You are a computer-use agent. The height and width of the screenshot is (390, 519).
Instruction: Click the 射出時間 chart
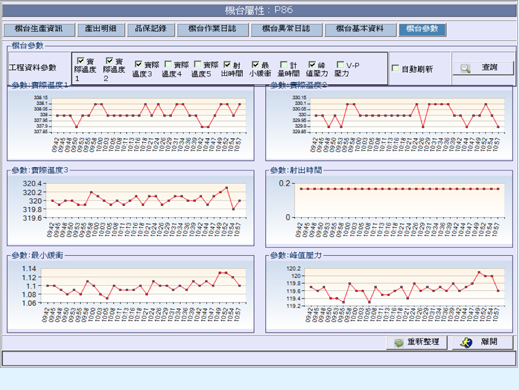point(389,210)
